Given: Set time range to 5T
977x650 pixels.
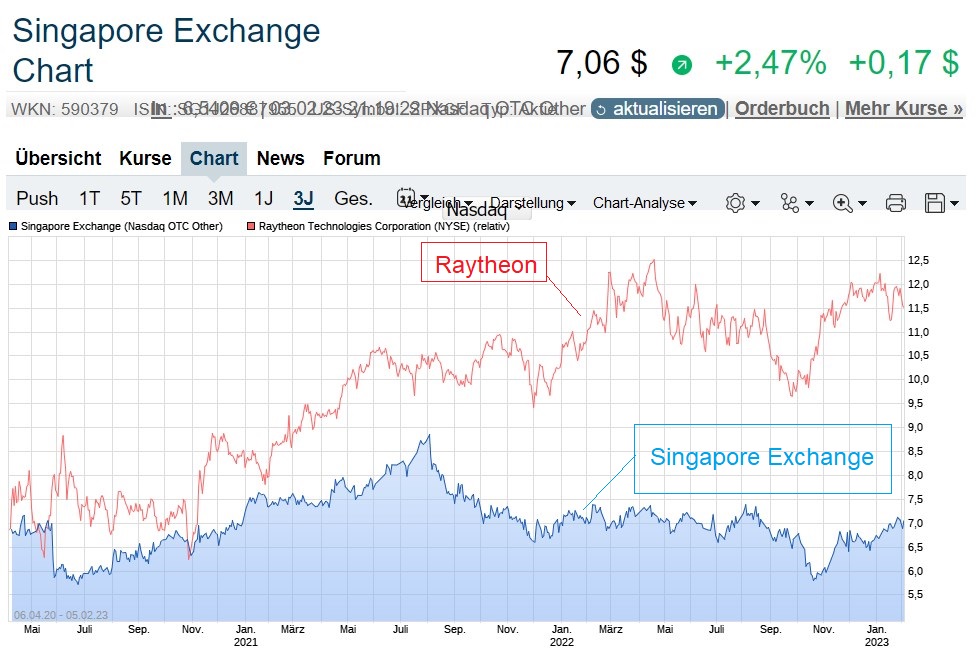Looking at the screenshot, I should click(x=131, y=198).
